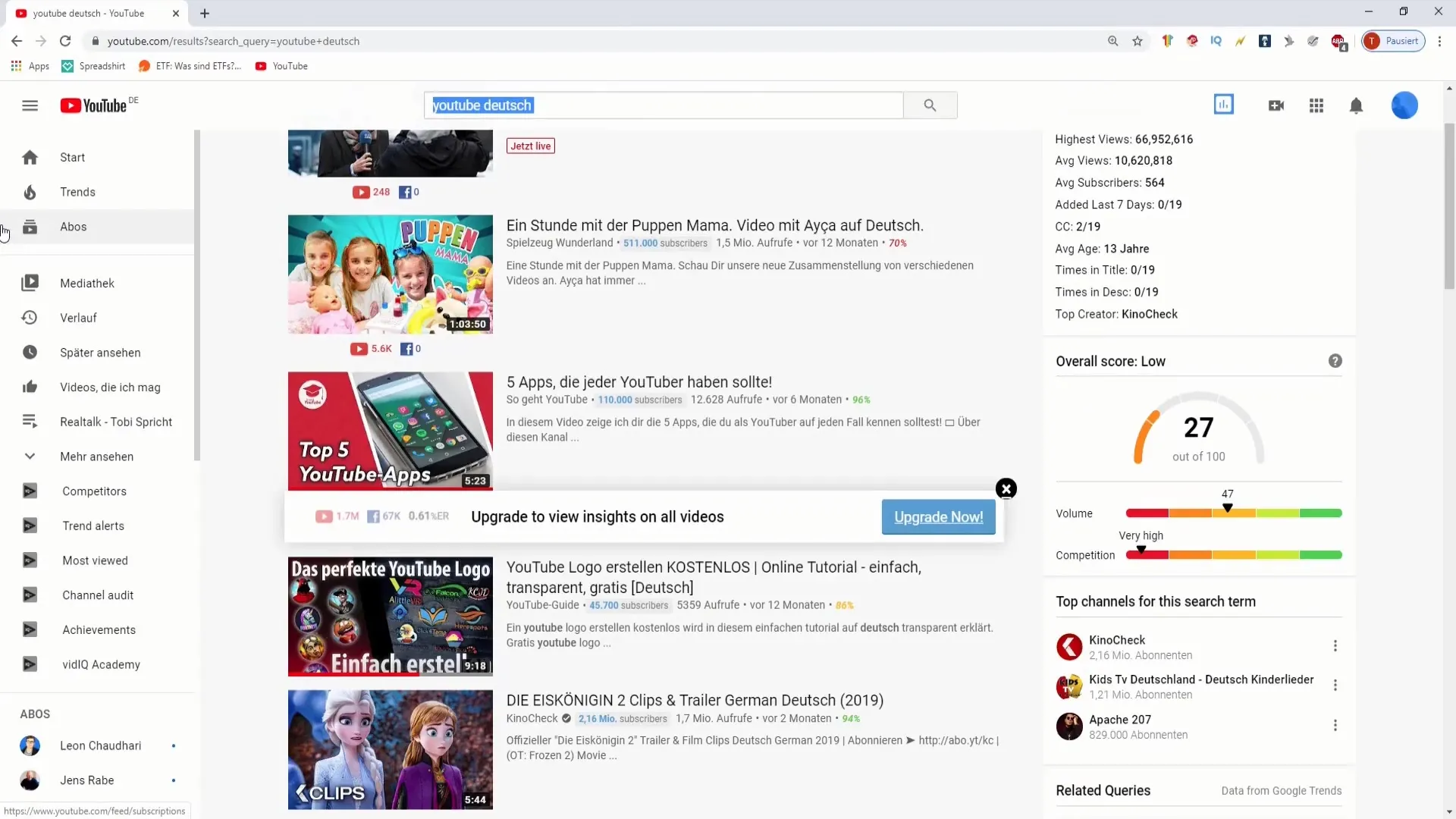
Task: Close the youtube deutsch browser tab
Action: 176,13
